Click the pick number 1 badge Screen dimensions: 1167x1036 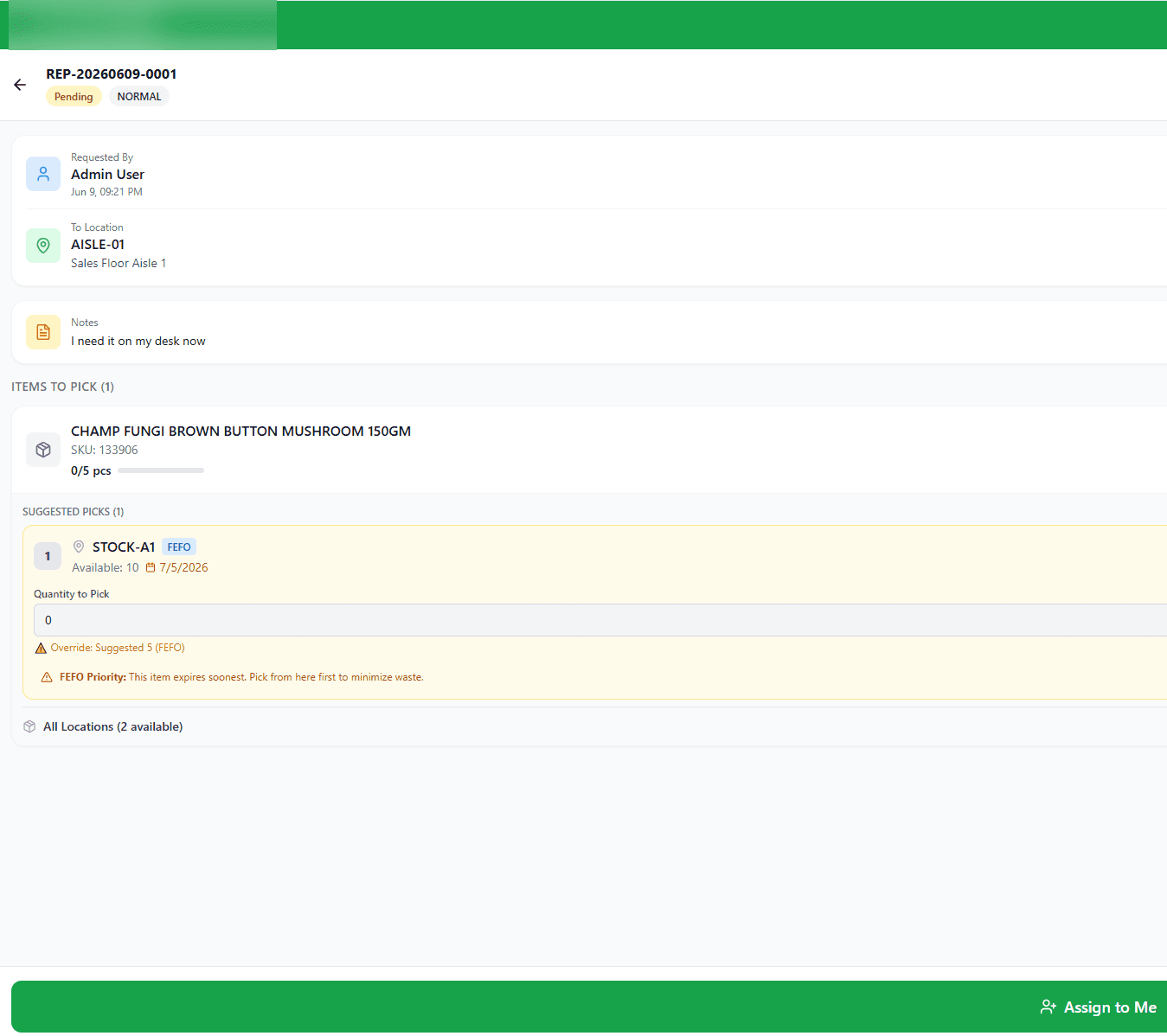48,556
